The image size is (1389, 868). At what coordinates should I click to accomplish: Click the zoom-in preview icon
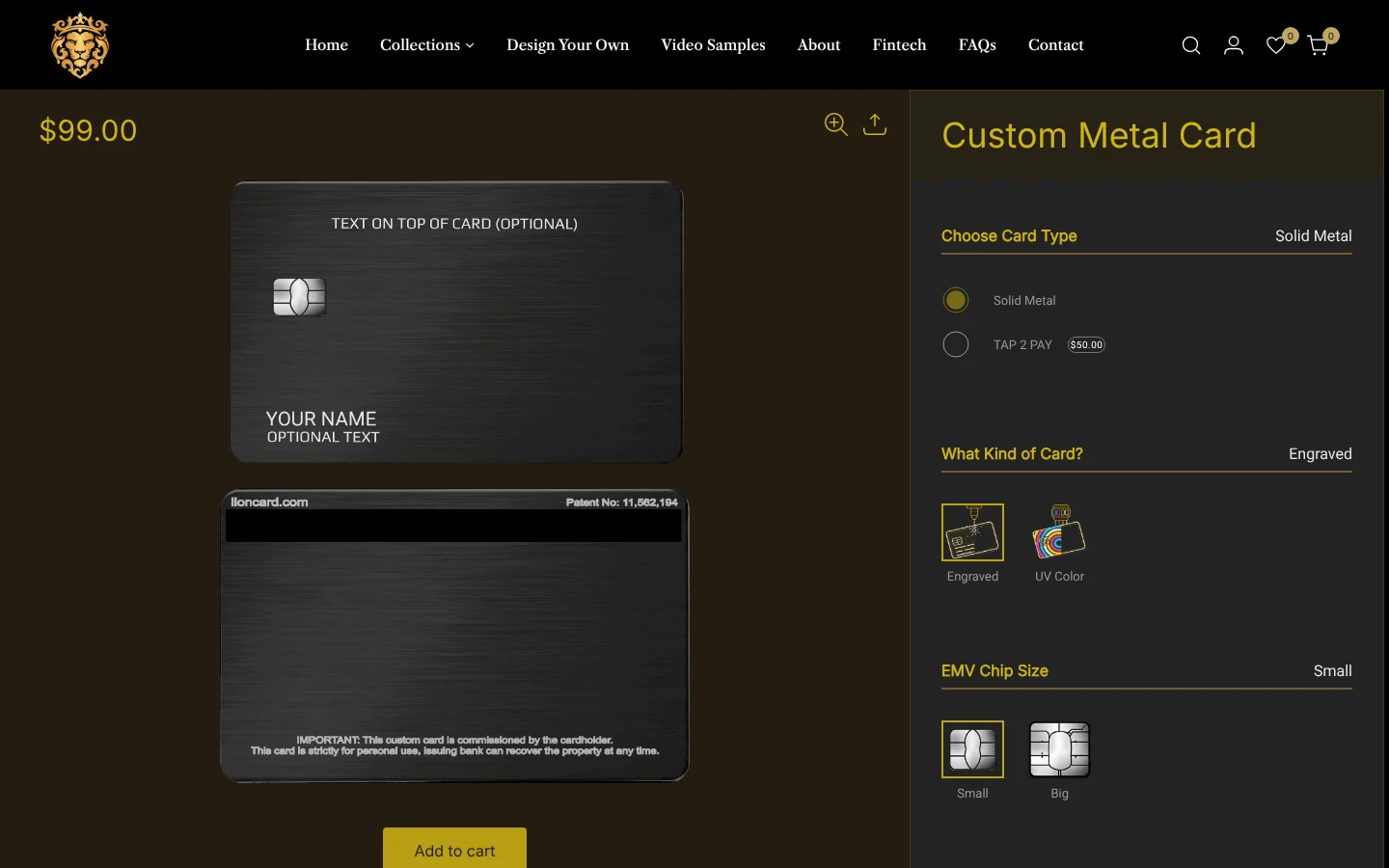pyautogui.click(x=836, y=124)
